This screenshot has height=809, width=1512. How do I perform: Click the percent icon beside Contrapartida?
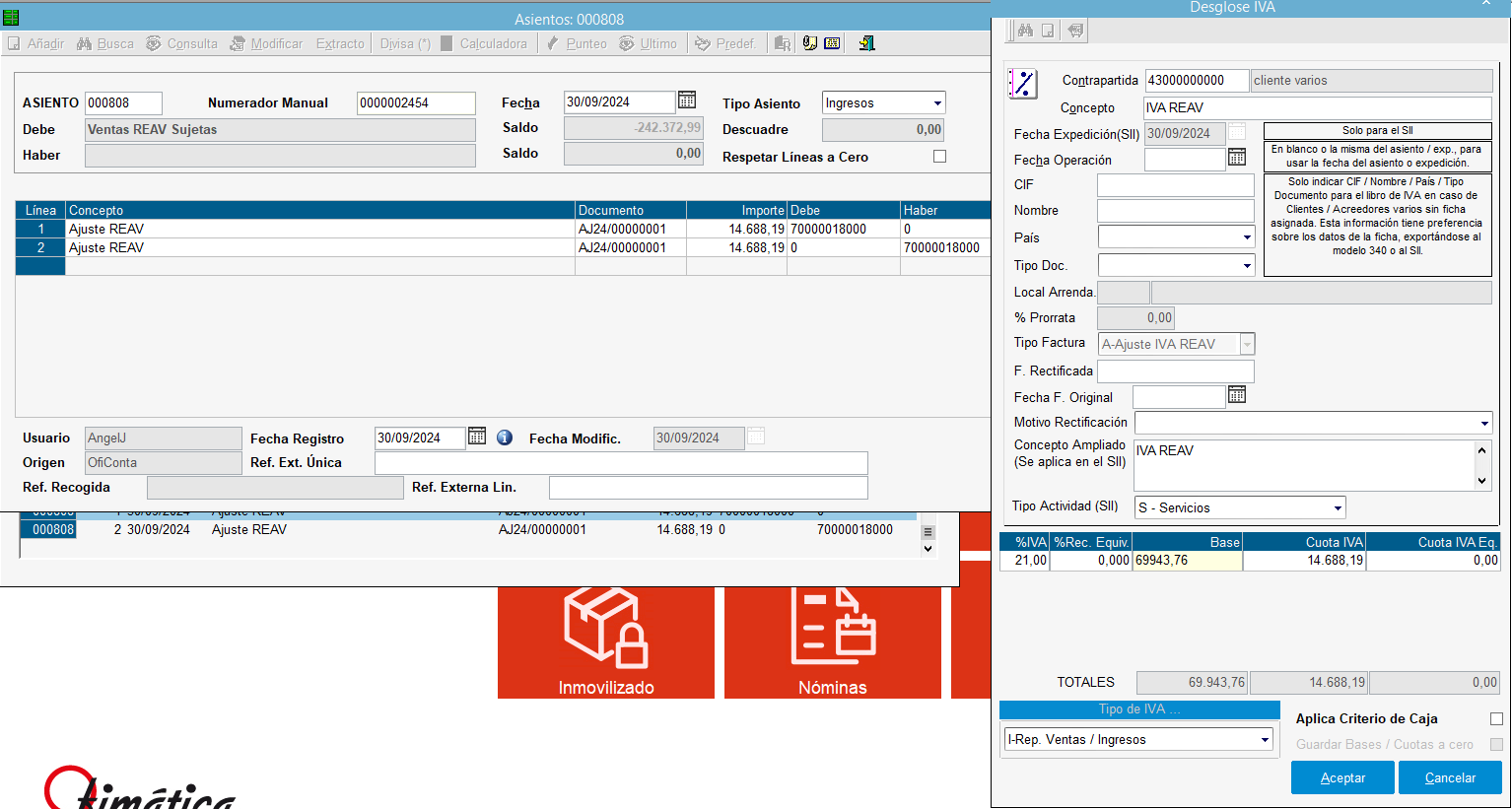[1023, 85]
